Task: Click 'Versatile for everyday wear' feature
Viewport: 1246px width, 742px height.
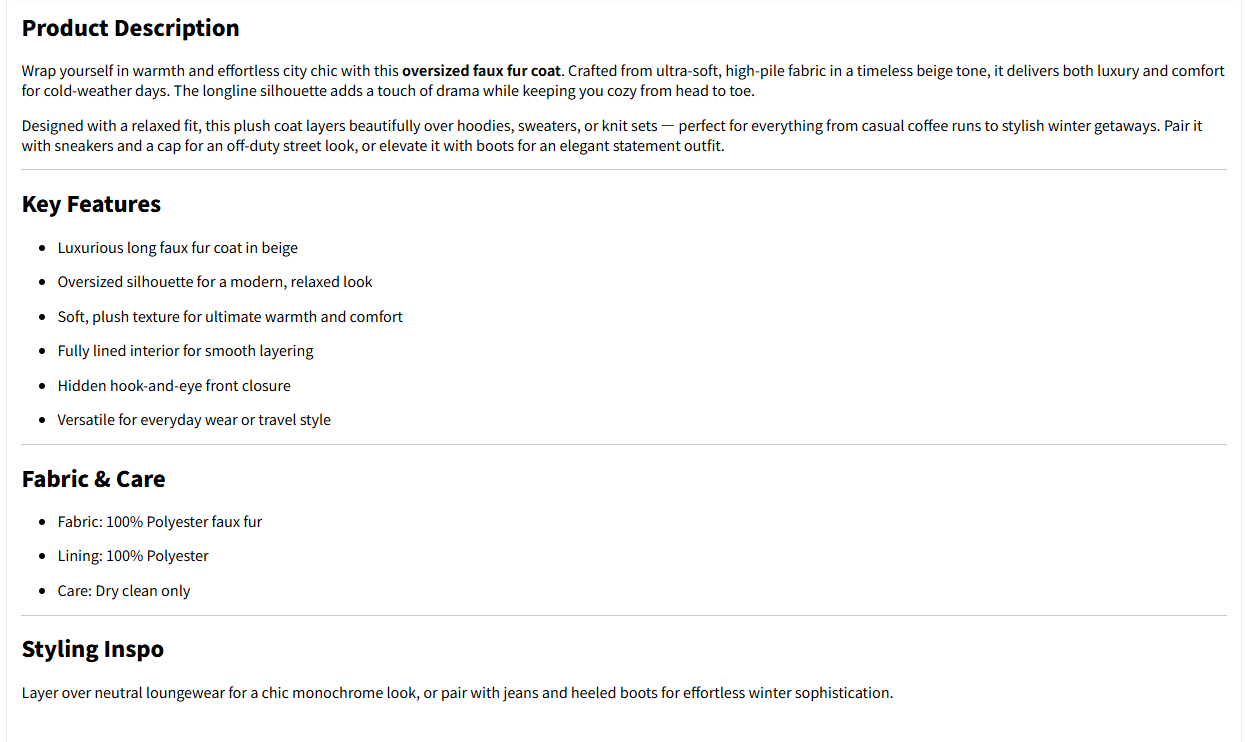Action: point(194,420)
